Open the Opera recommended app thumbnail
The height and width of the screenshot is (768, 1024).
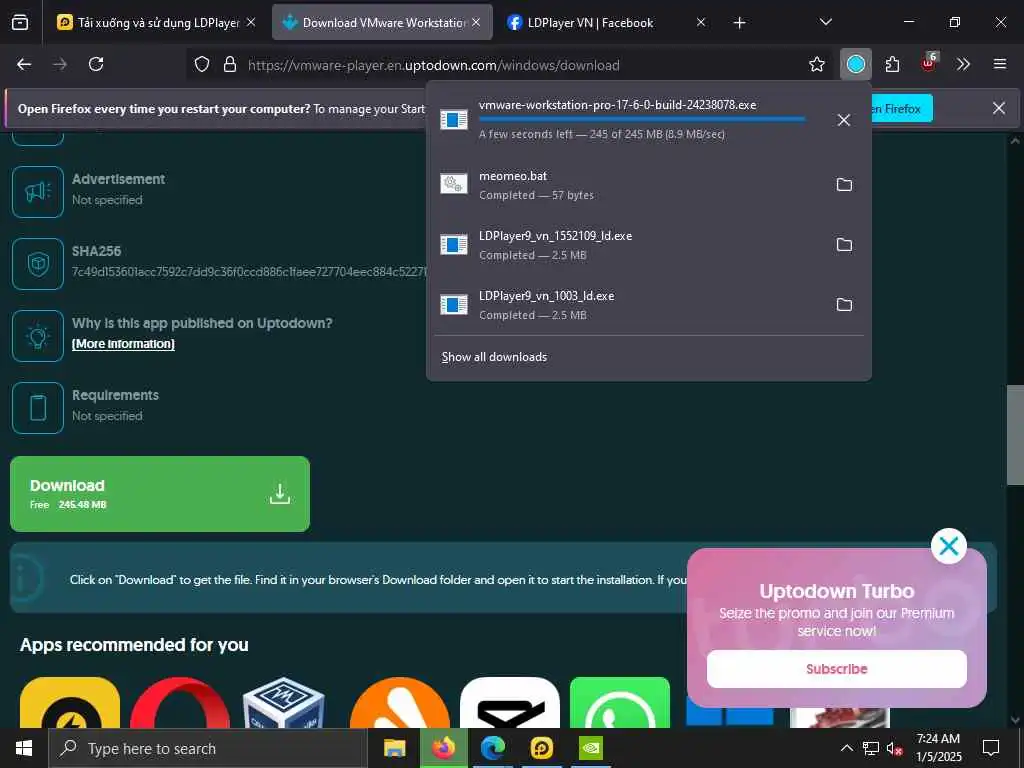click(180, 703)
